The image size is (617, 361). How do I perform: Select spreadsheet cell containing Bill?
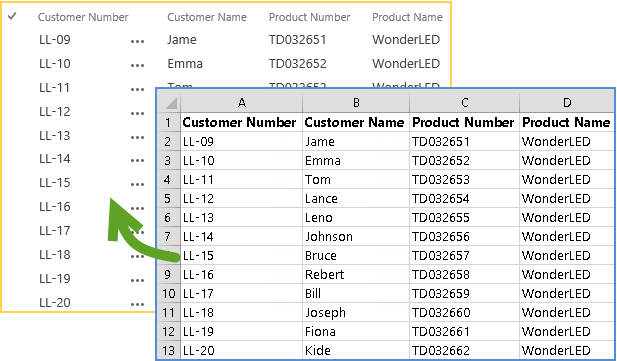tap(356, 293)
